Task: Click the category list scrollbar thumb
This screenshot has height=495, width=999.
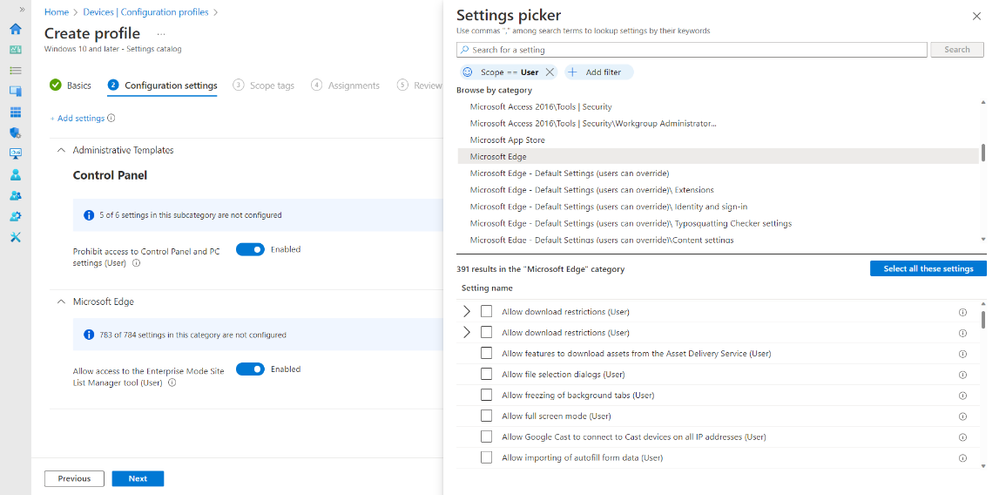Action: click(984, 152)
